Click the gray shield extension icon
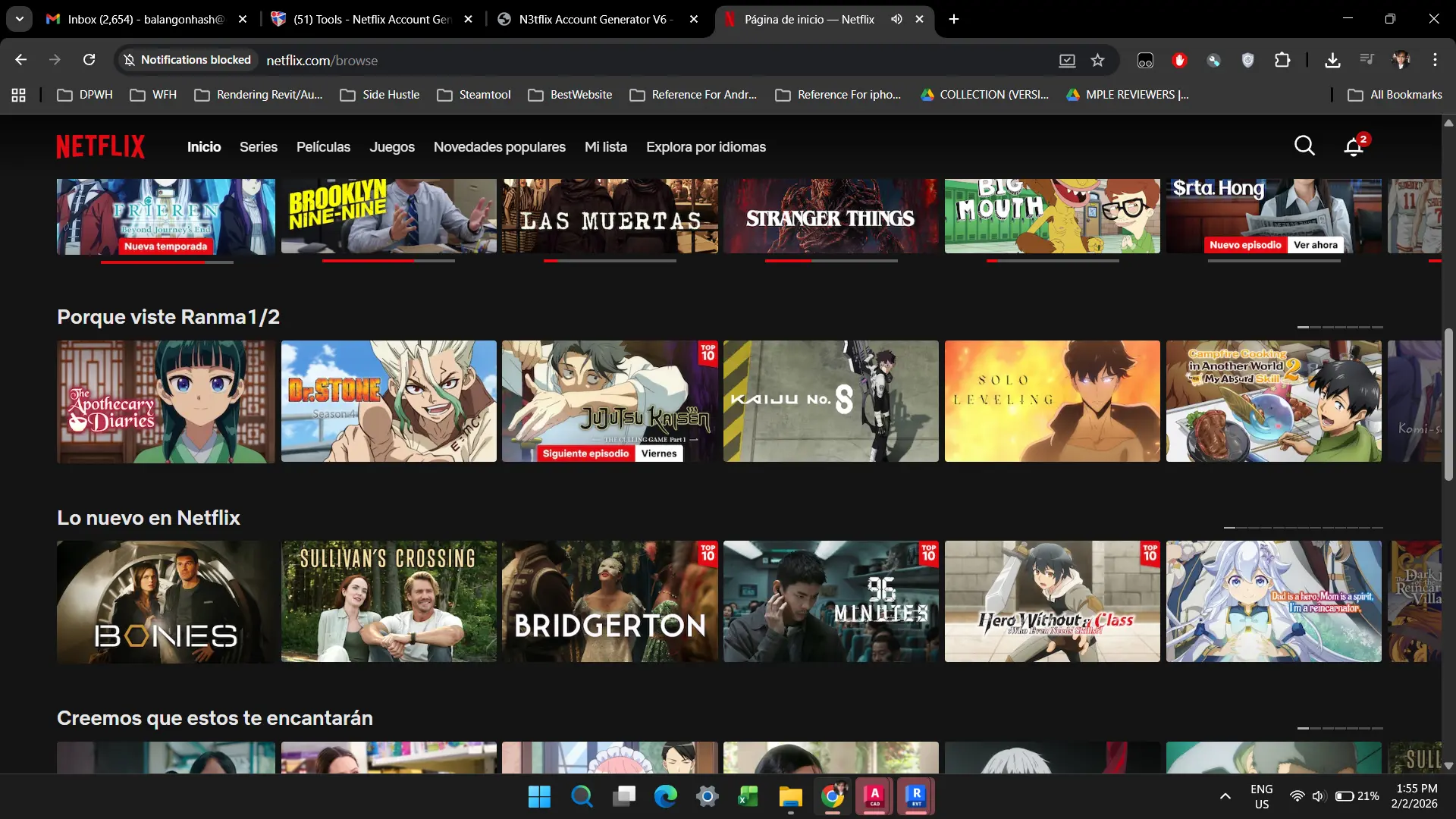 [1247, 60]
